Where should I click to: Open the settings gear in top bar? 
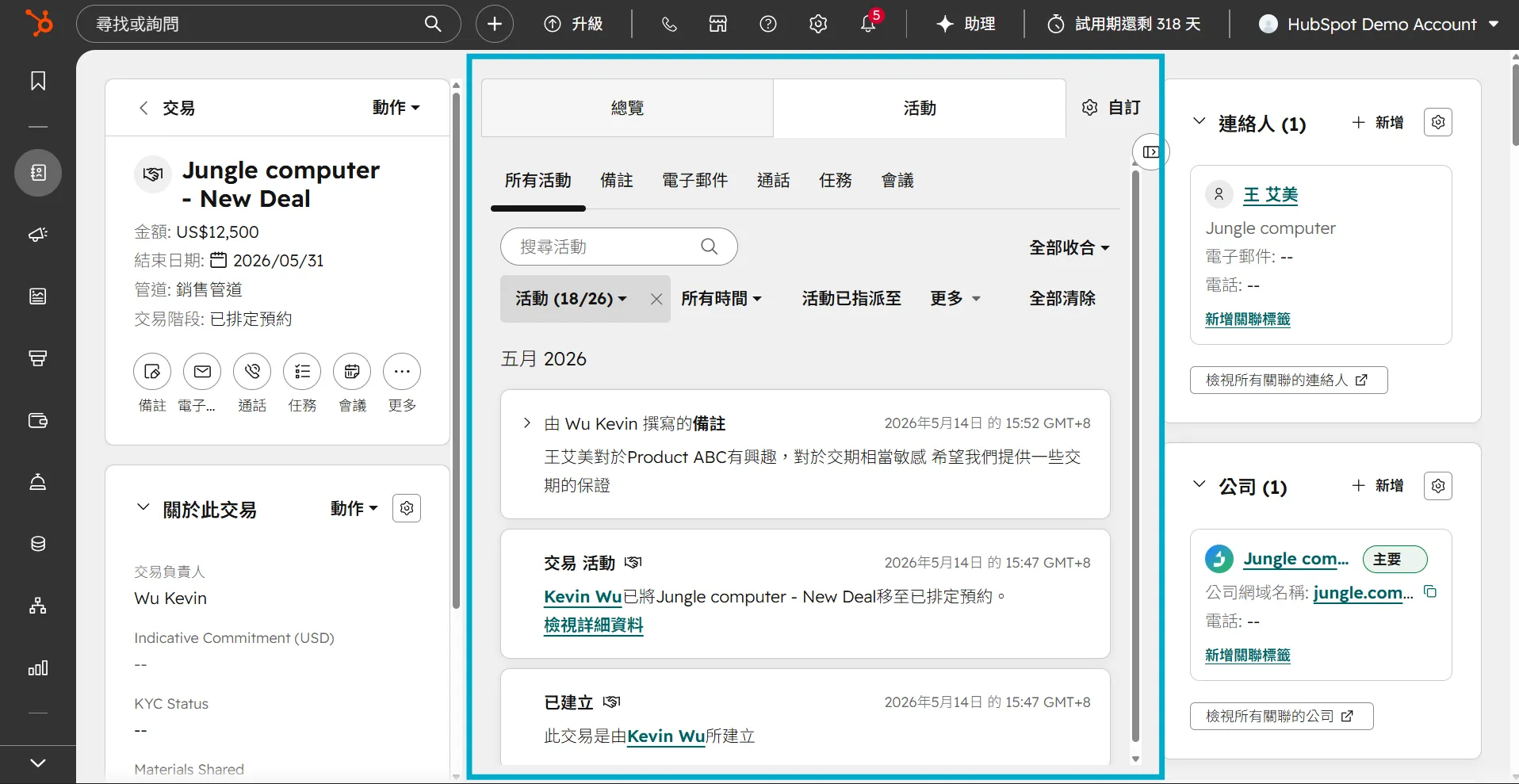[818, 24]
